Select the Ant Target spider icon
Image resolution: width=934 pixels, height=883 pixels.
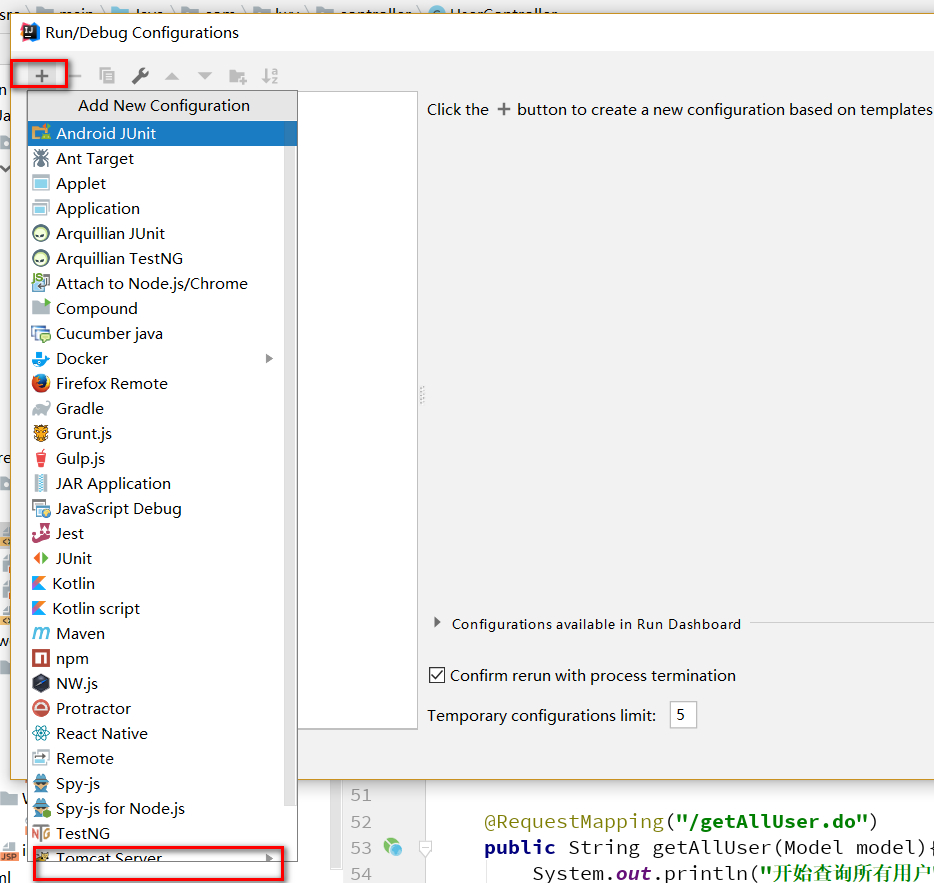[x=41, y=158]
